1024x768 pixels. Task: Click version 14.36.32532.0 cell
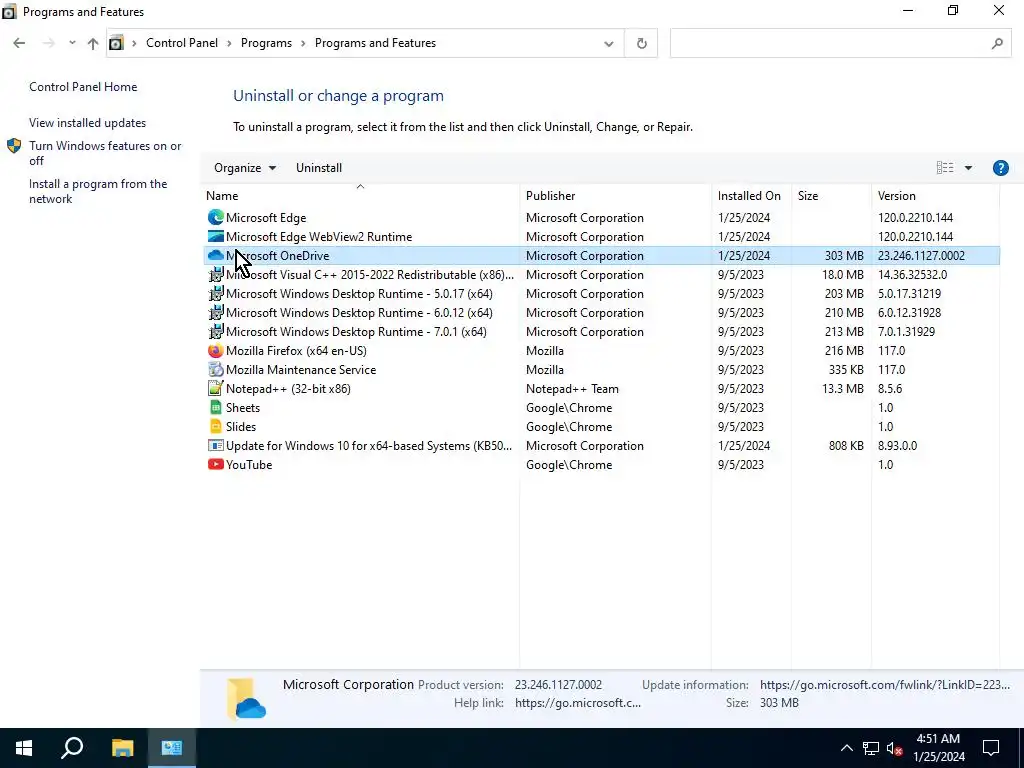[x=912, y=275]
